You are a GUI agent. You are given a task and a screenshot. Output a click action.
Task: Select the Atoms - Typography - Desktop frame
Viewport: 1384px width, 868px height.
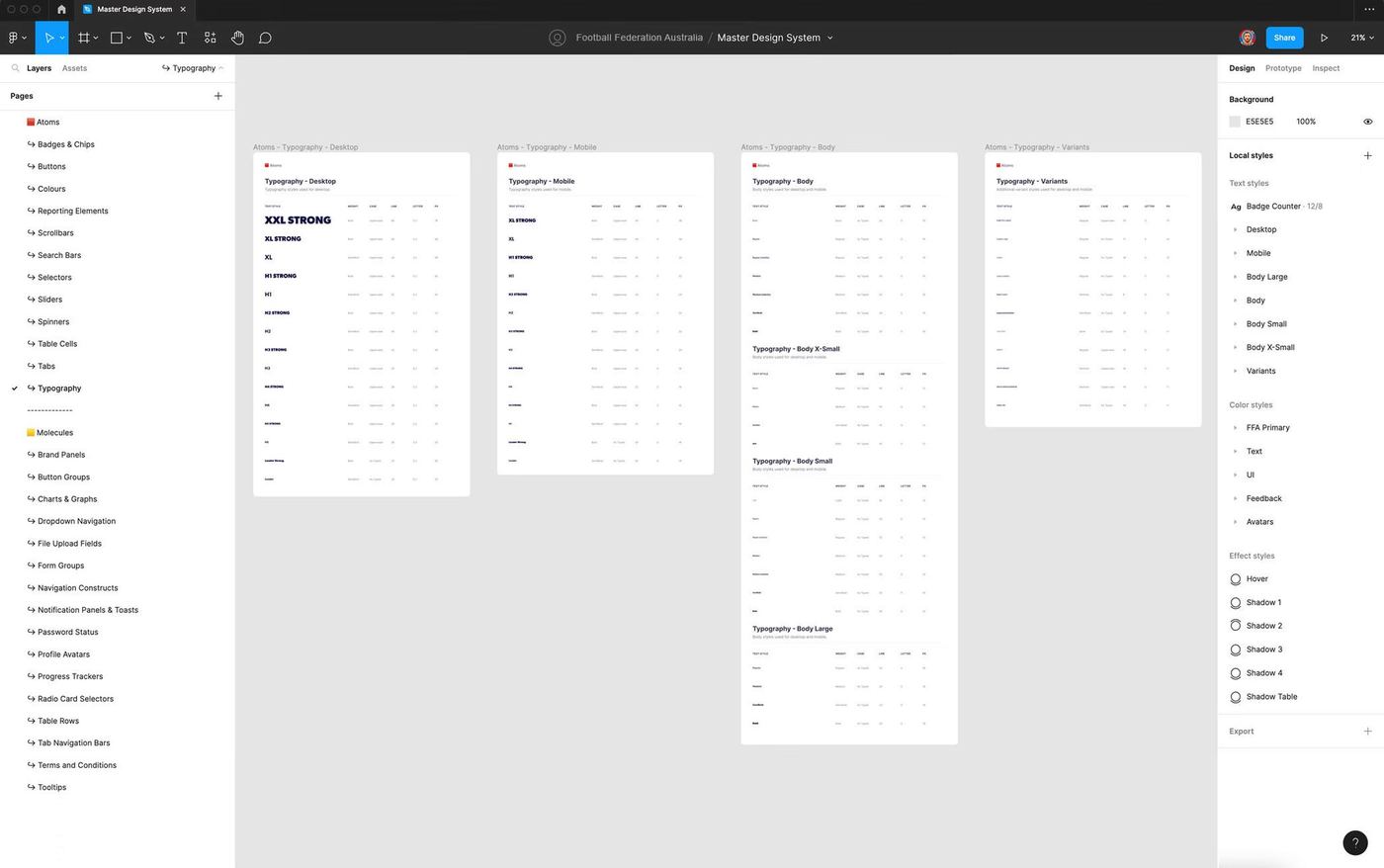point(305,147)
